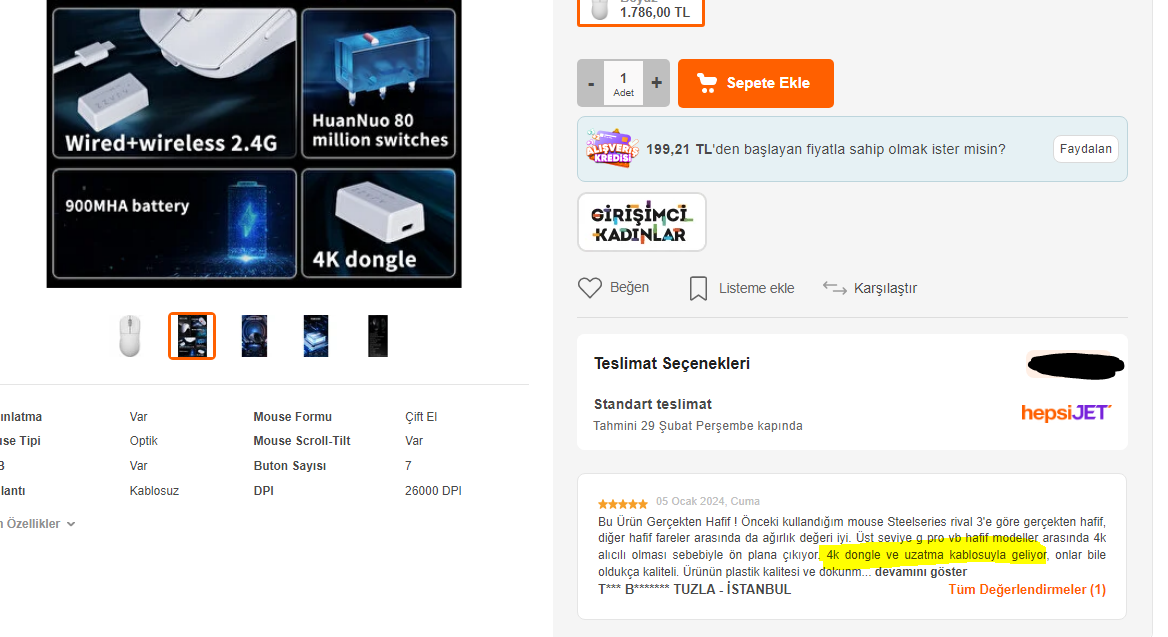Viewport: 1168px width, 637px height.
Task: Click the Karşılaştır compare arrows icon
Action: (x=834, y=288)
